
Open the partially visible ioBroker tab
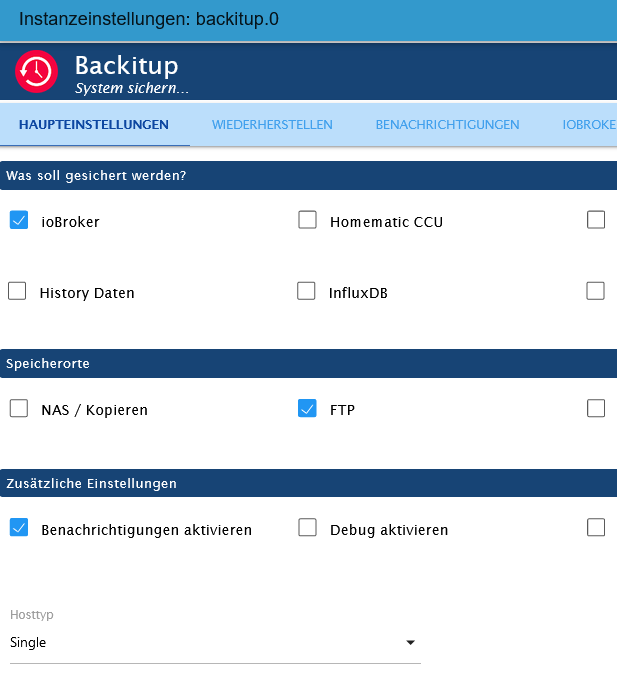click(x=589, y=125)
